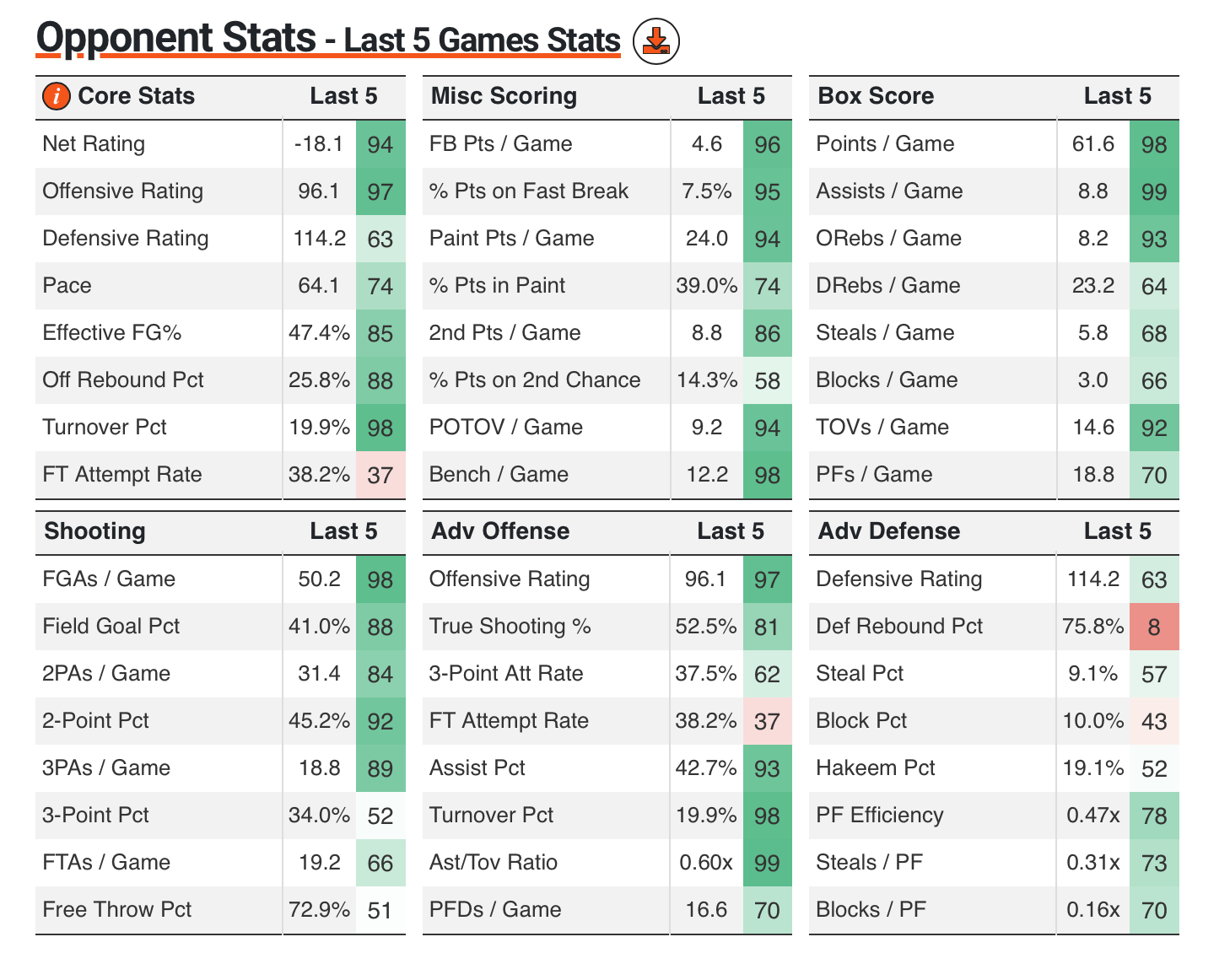This screenshot has height=980, width=1230.
Task: Select the True Shooting % row label
Action: [510, 627]
